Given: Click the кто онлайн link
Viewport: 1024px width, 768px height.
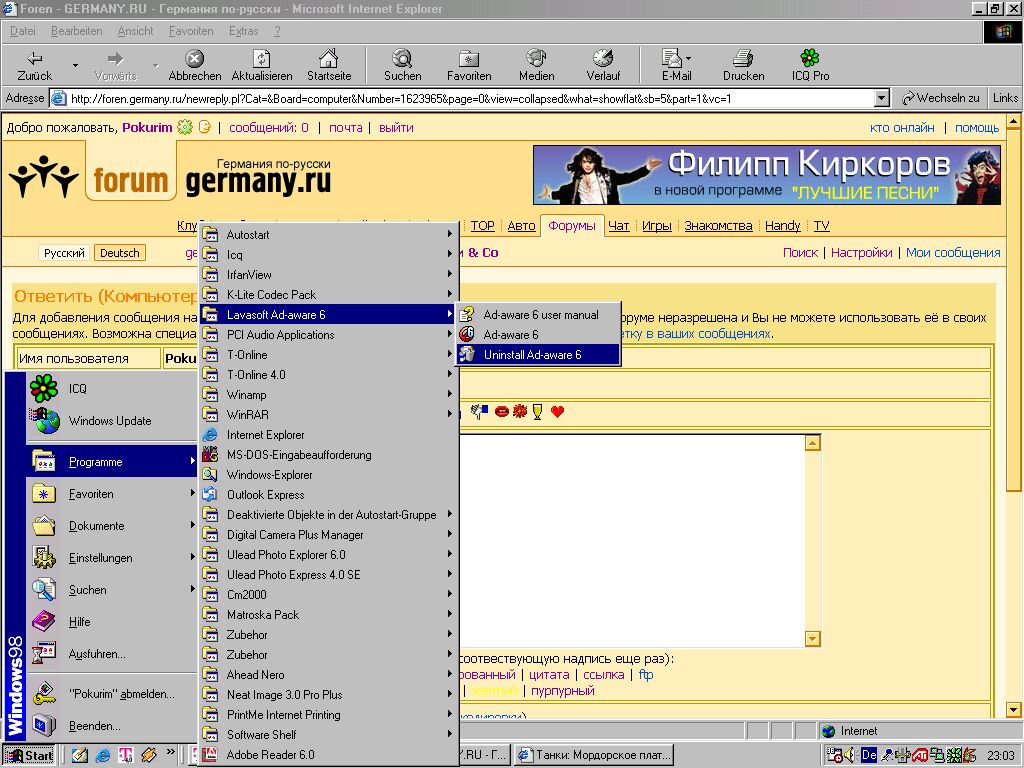Looking at the screenshot, I should 902,128.
